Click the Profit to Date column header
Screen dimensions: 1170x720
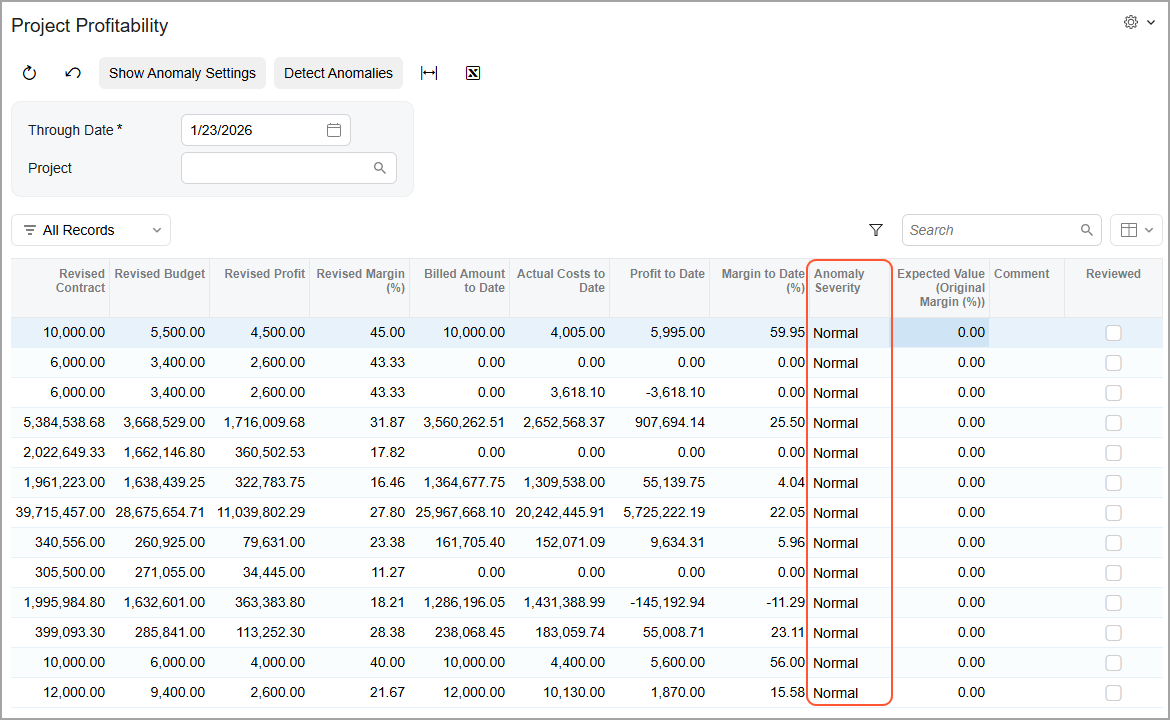click(x=660, y=288)
